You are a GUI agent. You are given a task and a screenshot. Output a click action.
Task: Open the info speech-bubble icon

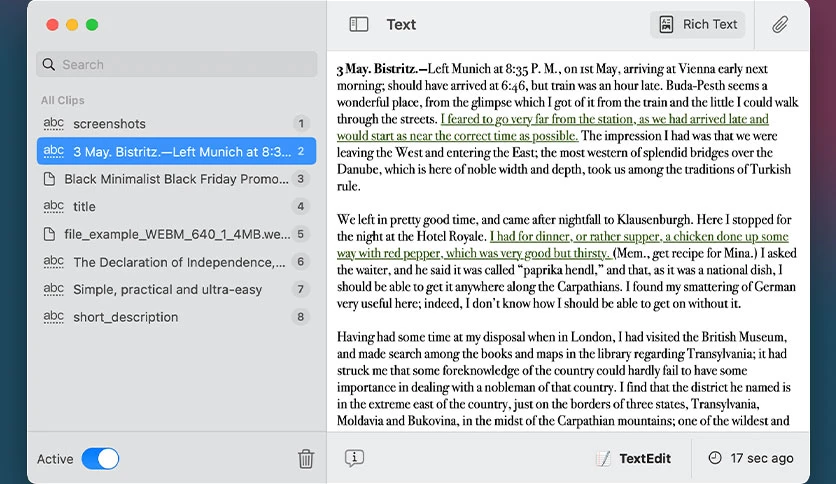coord(354,458)
